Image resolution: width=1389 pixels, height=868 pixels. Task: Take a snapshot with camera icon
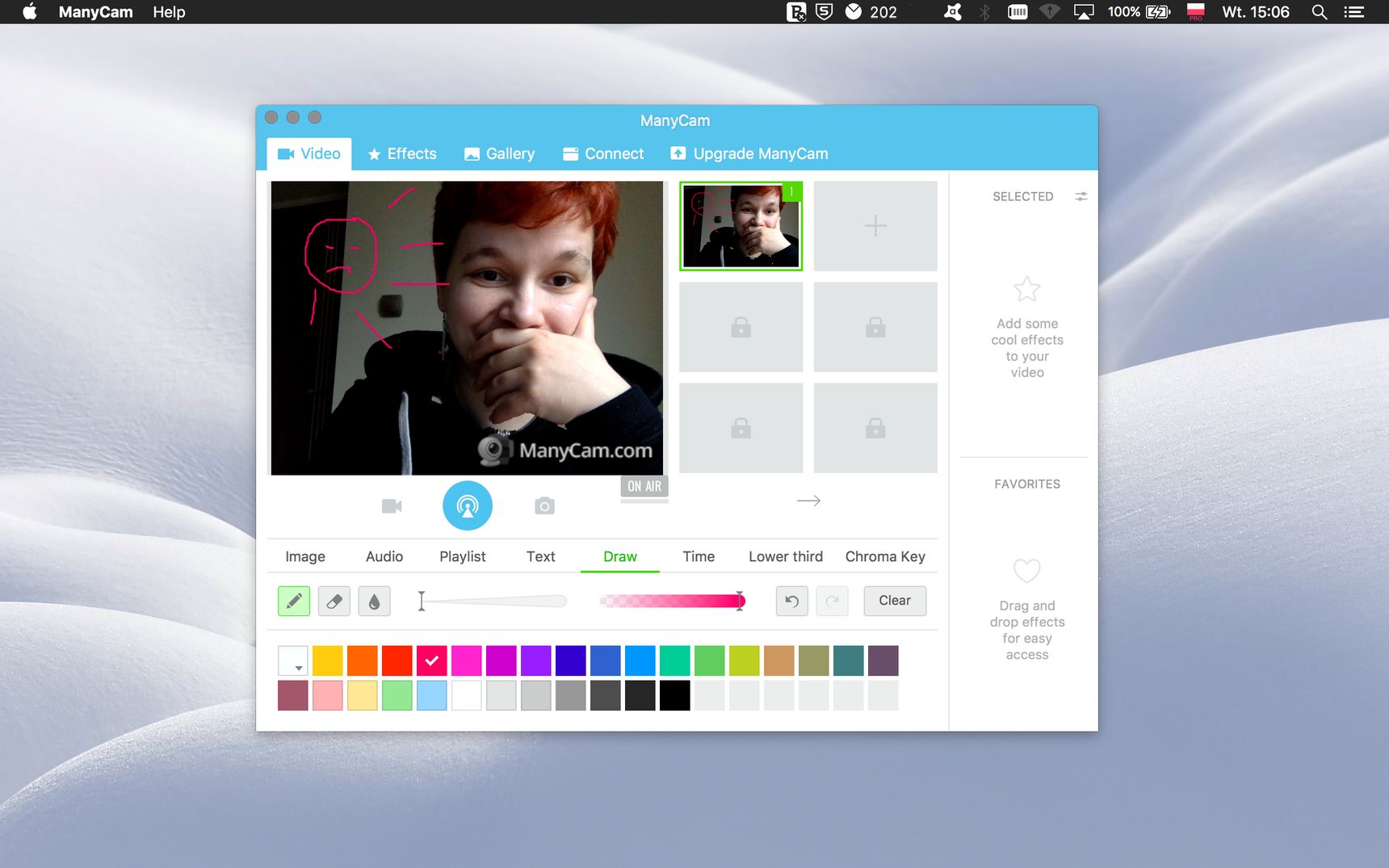click(x=544, y=506)
